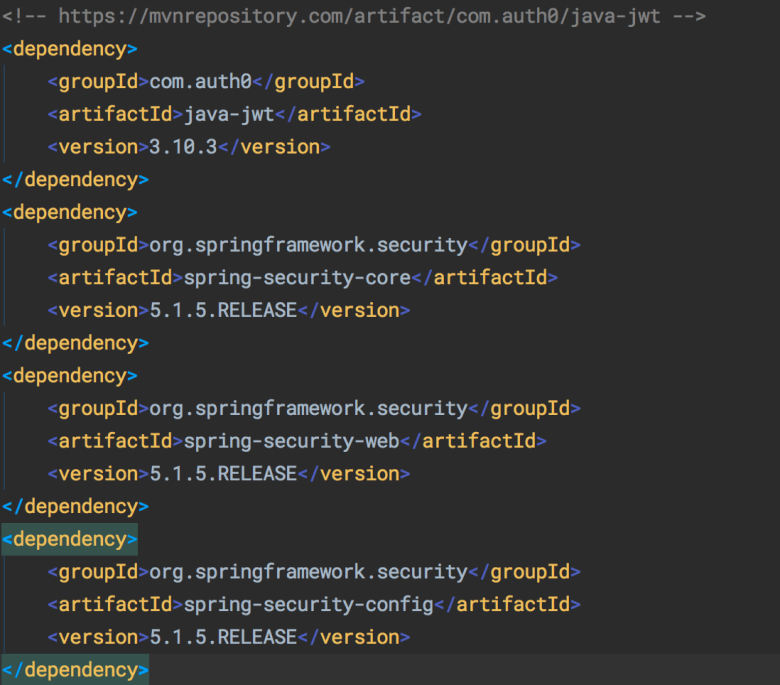The height and width of the screenshot is (685, 780).
Task: Click spring-security-web artifactId text
Action: [292, 441]
